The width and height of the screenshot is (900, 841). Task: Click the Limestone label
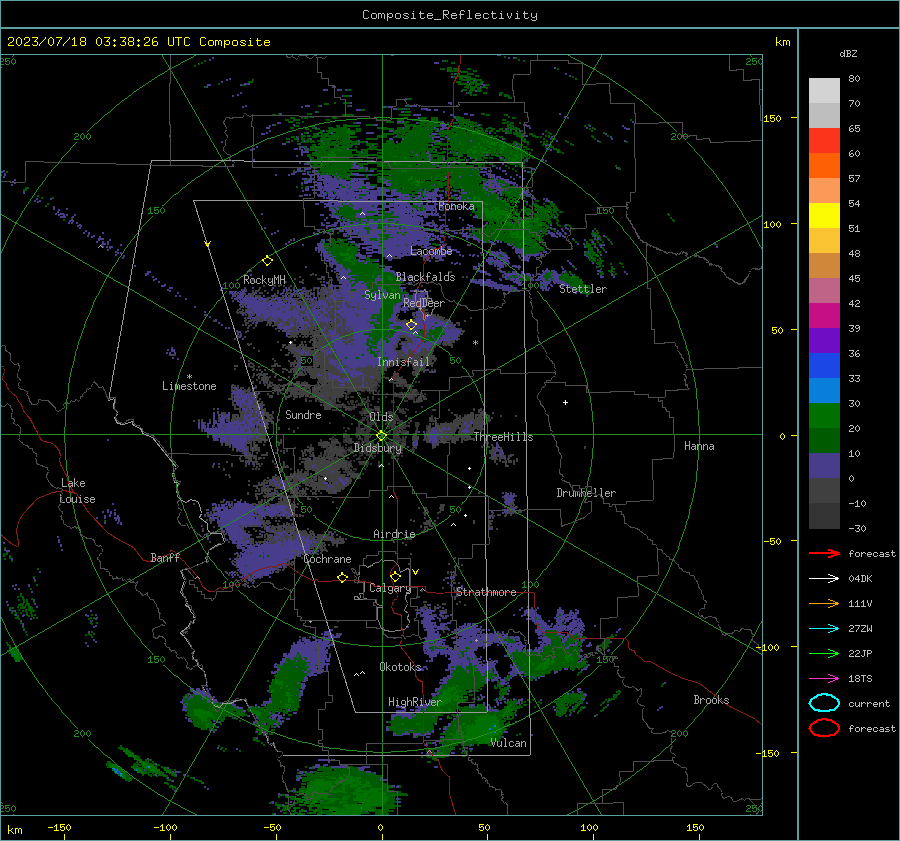(189, 386)
